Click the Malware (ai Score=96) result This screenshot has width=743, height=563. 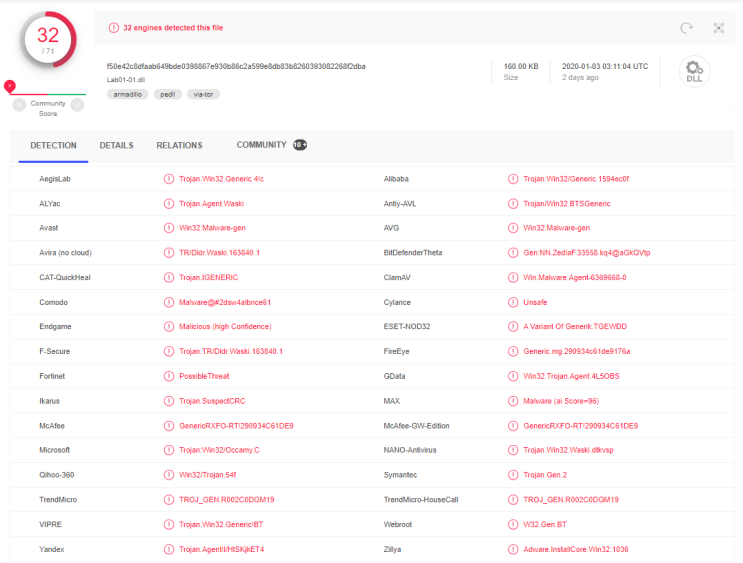(561, 401)
